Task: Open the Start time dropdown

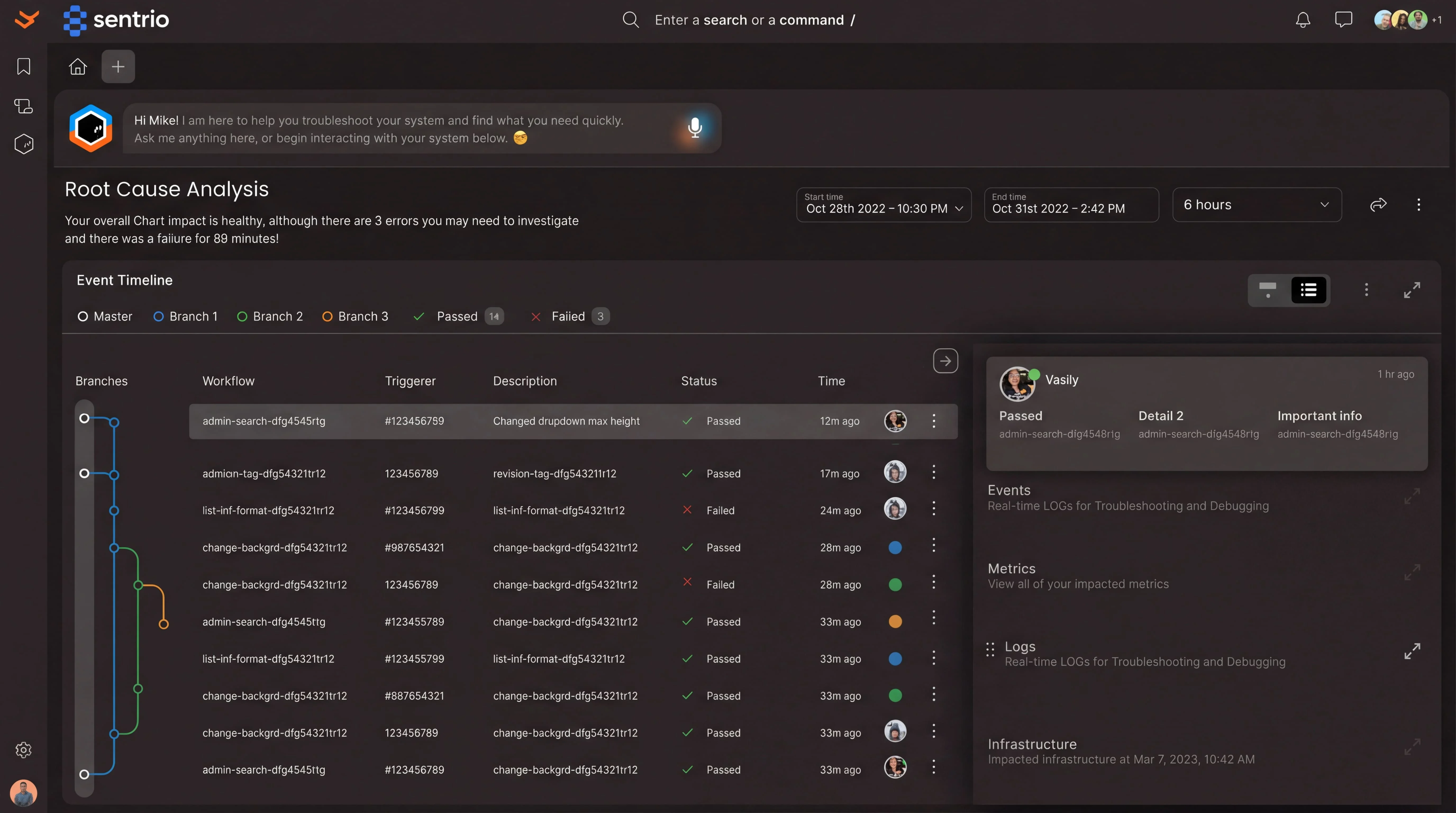Action: click(x=884, y=205)
